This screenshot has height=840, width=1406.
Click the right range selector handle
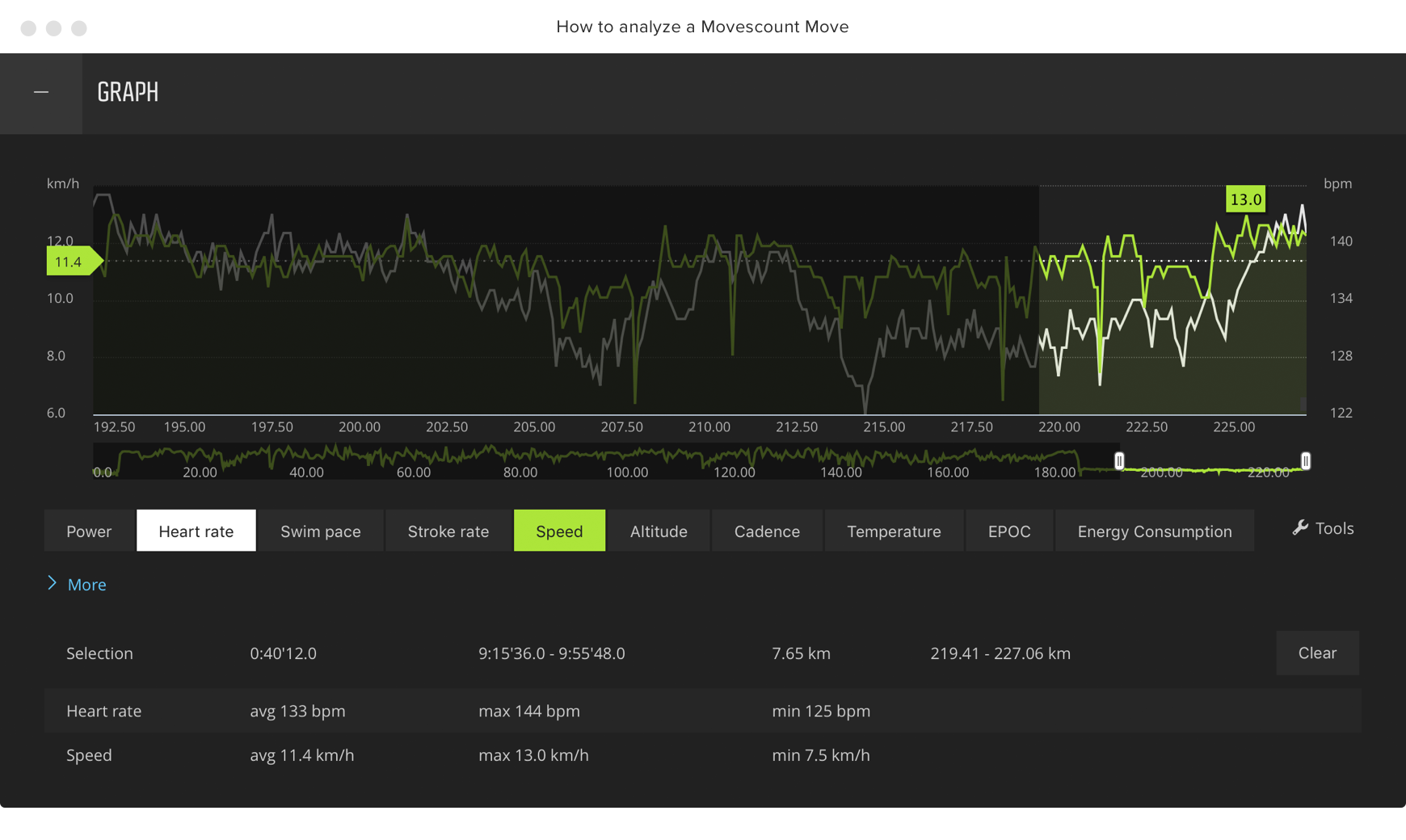[x=1306, y=461]
